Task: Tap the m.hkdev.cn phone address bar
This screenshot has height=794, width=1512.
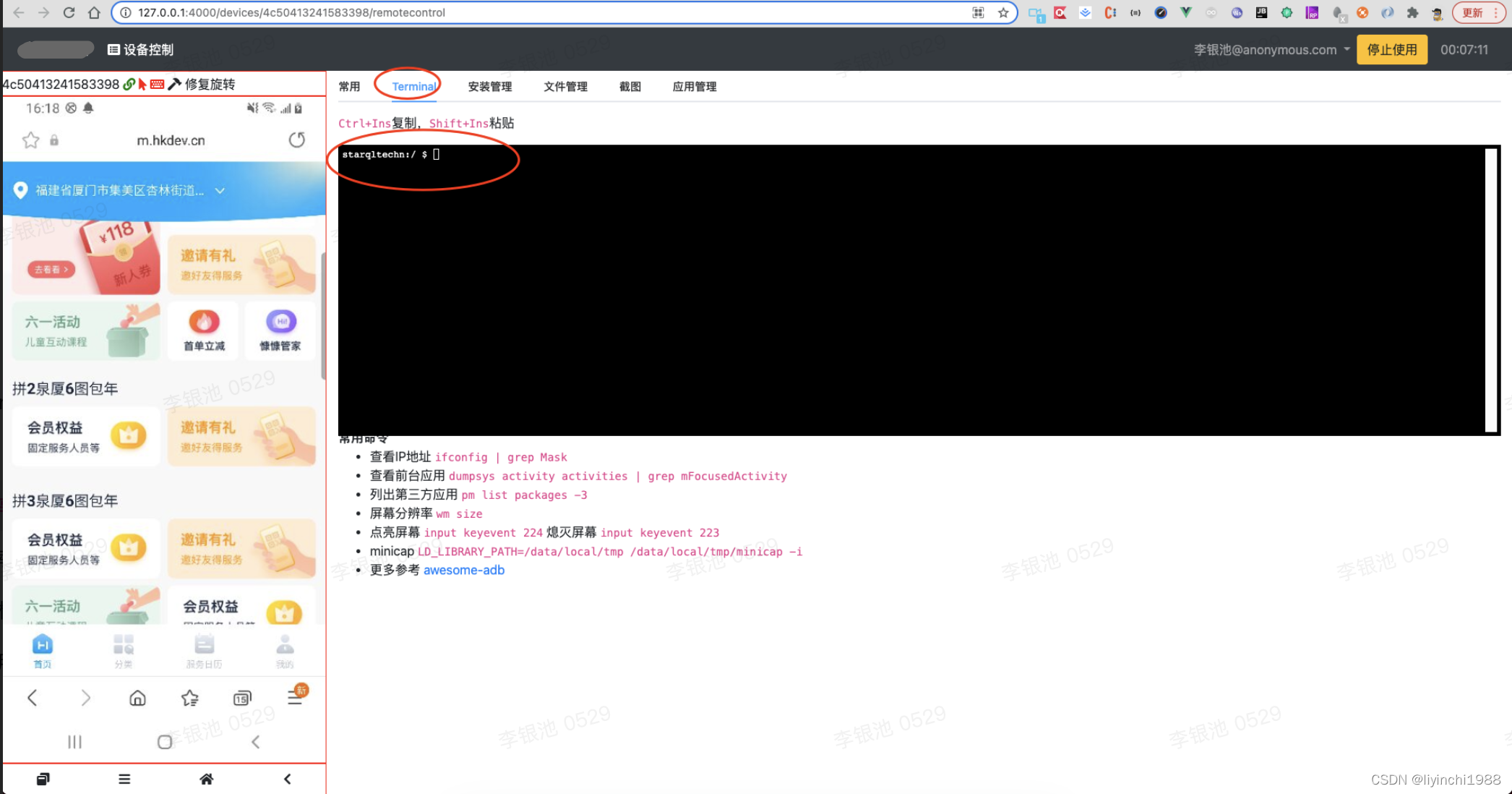Action: click(x=171, y=140)
